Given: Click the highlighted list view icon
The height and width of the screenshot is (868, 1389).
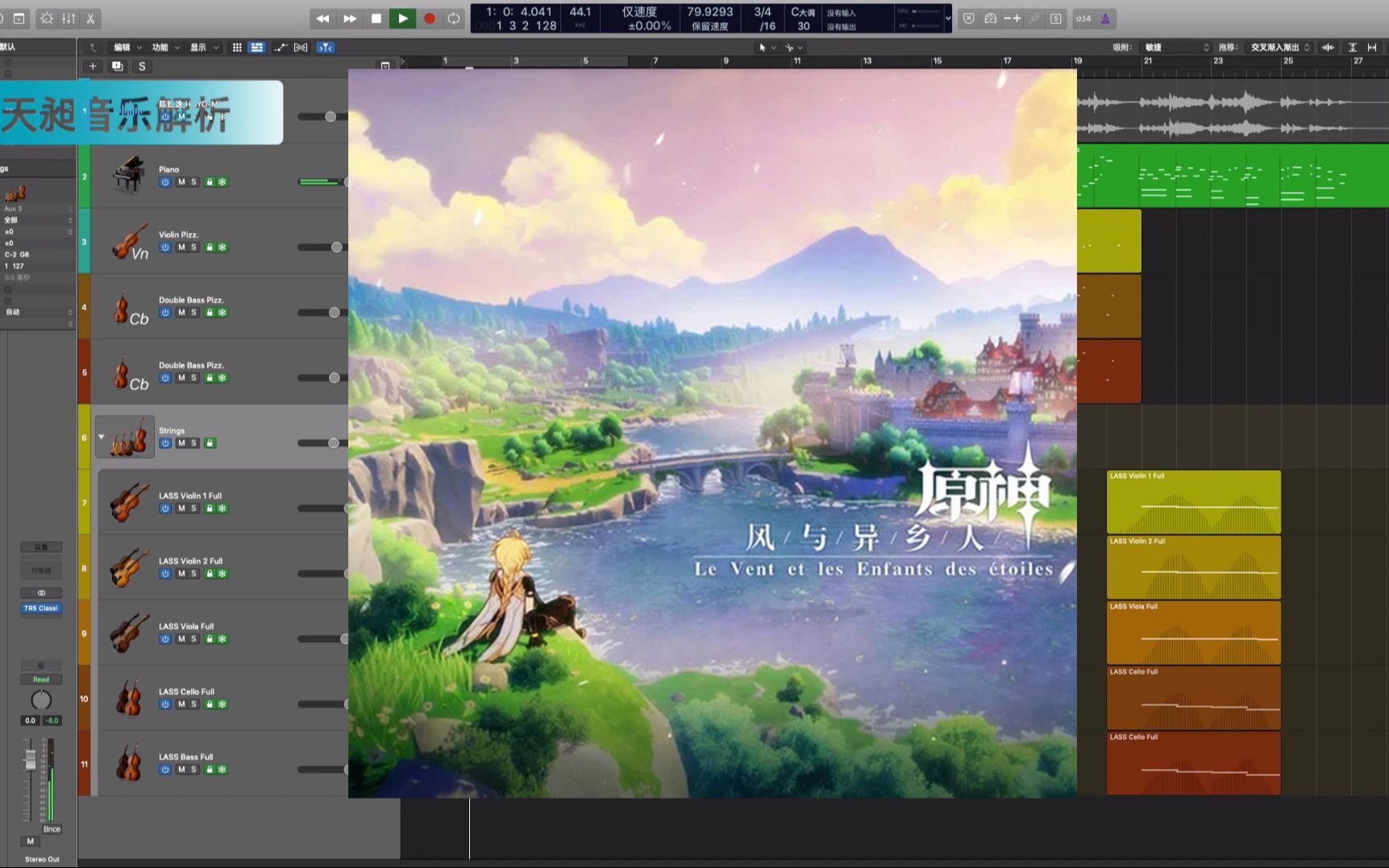Looking at the screenshot, I should 257,48.
